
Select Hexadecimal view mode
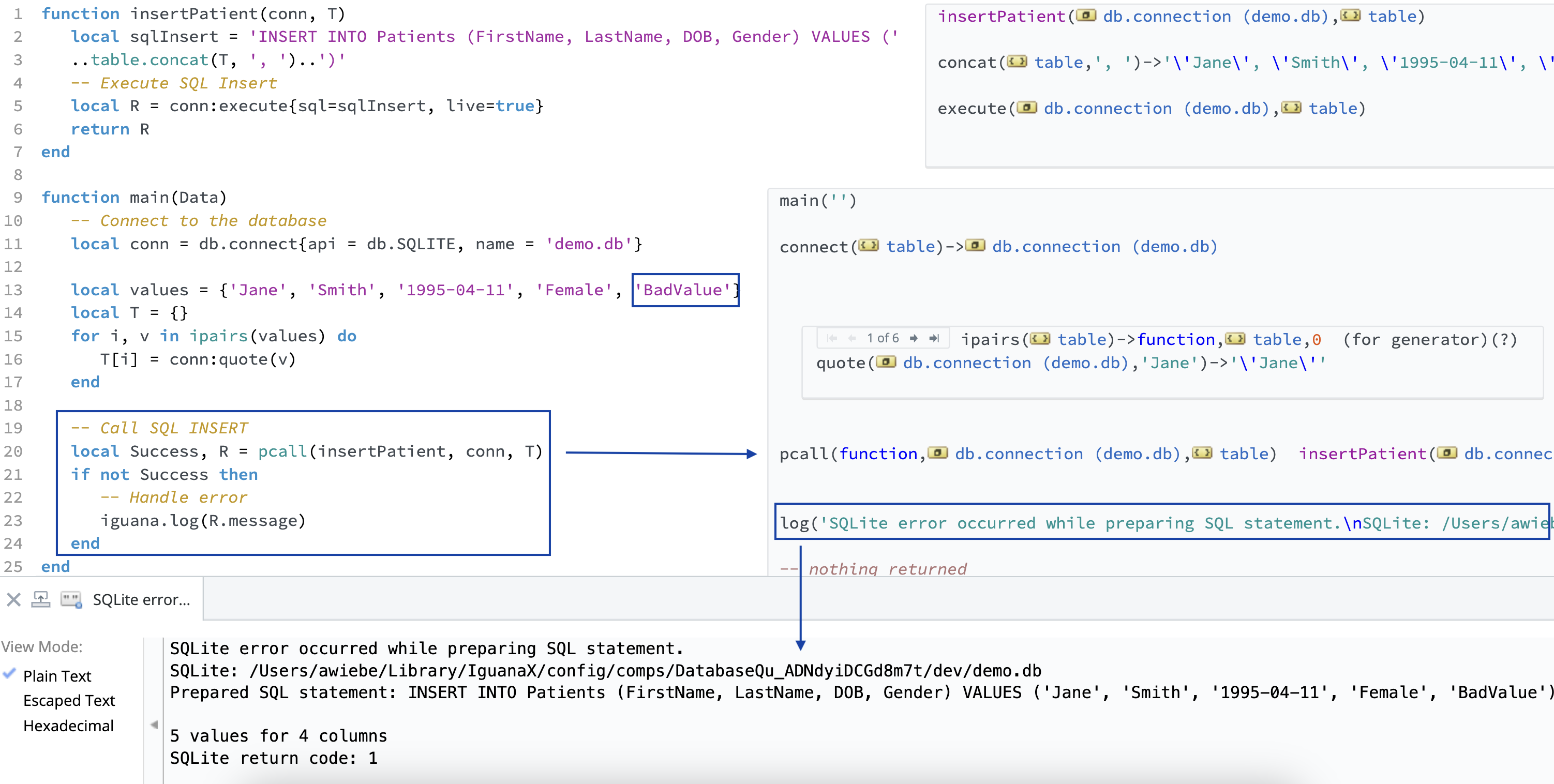(x=68, y=726)
